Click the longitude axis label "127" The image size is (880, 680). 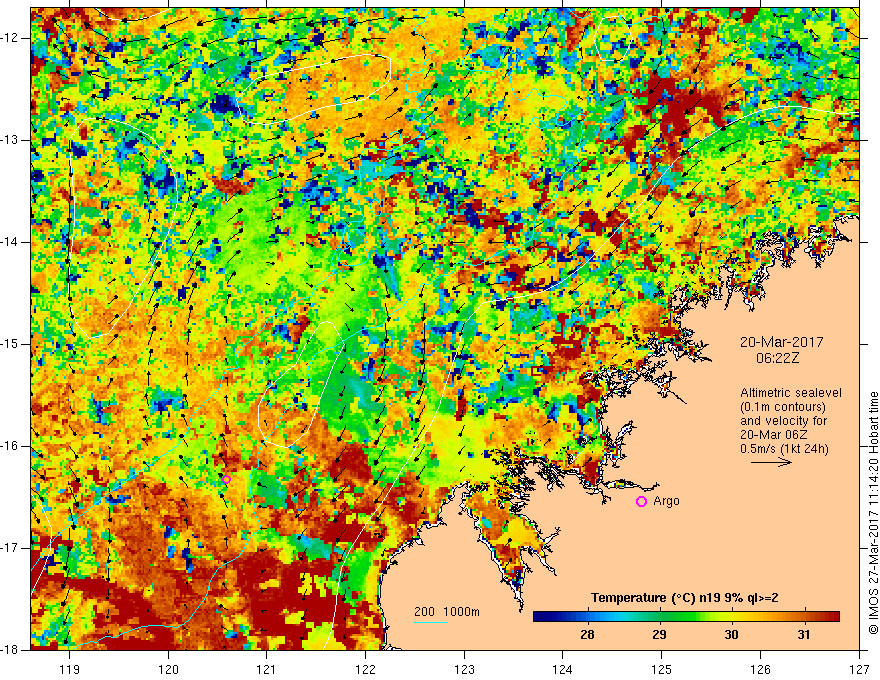859,669
